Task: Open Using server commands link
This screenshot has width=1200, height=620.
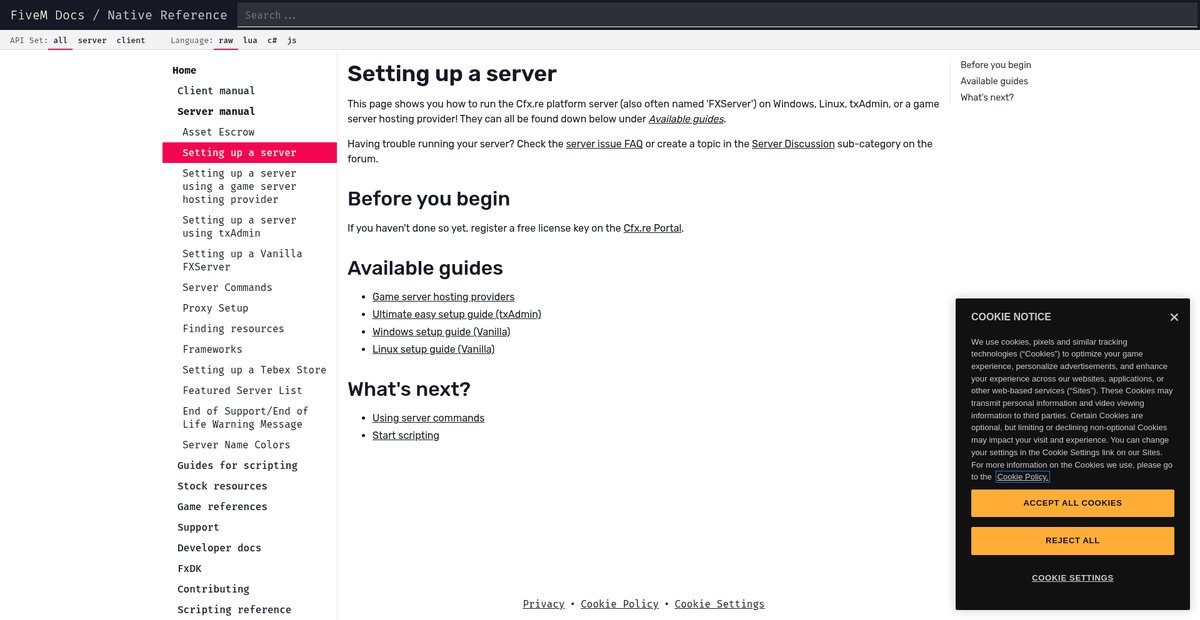Action: 428,418
